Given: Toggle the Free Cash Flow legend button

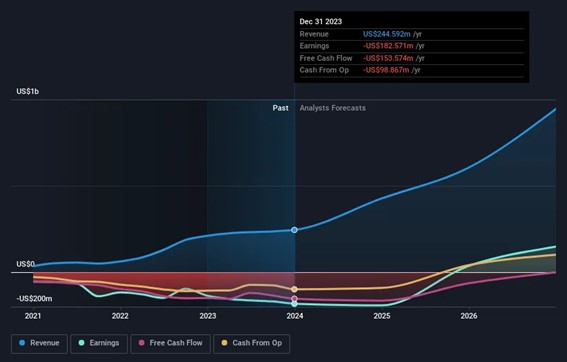Looking at the screenshot, I should coord(170,344).
